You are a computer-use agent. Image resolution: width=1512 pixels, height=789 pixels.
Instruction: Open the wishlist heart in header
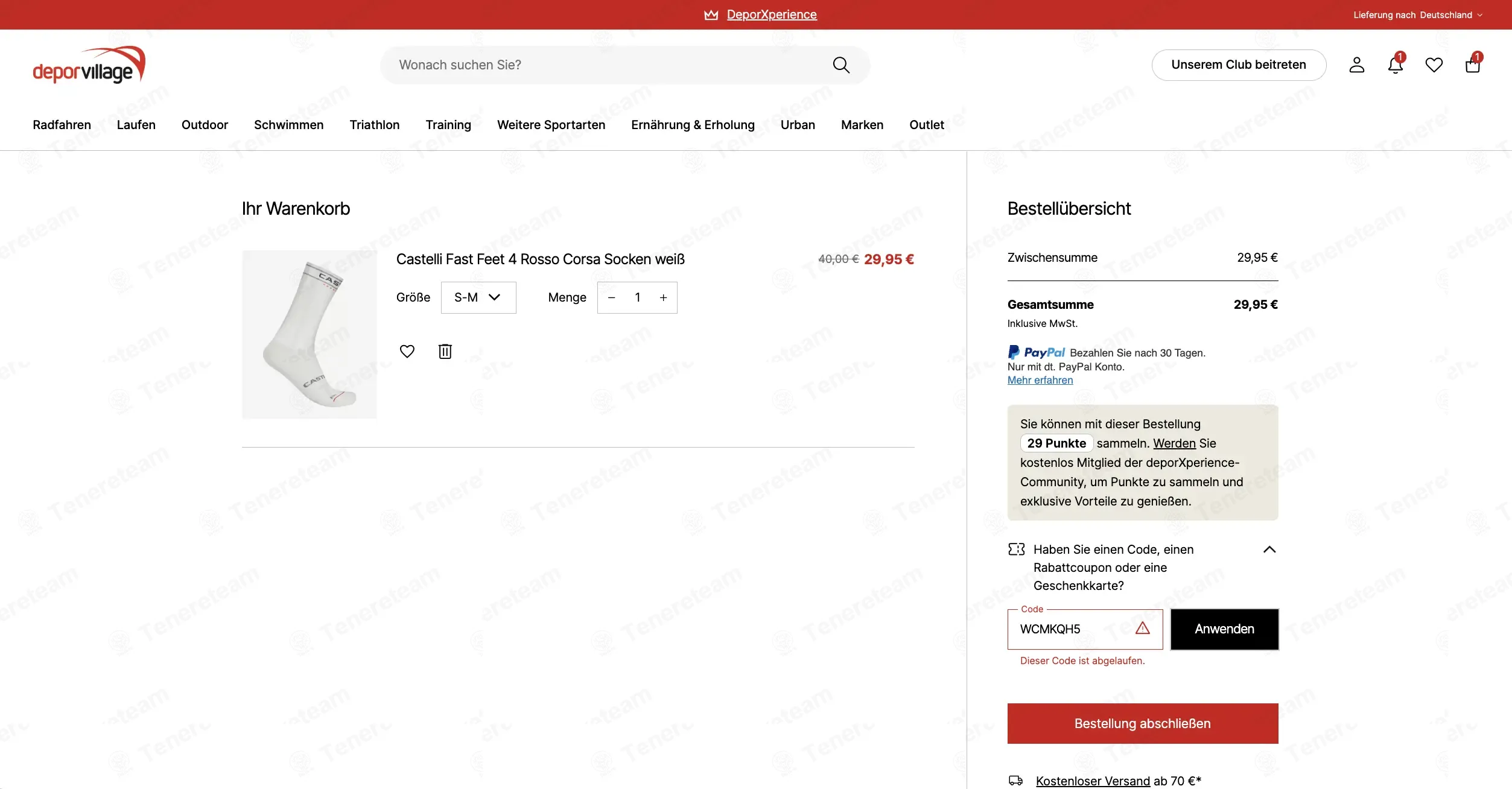click(x=1434, y=65)
